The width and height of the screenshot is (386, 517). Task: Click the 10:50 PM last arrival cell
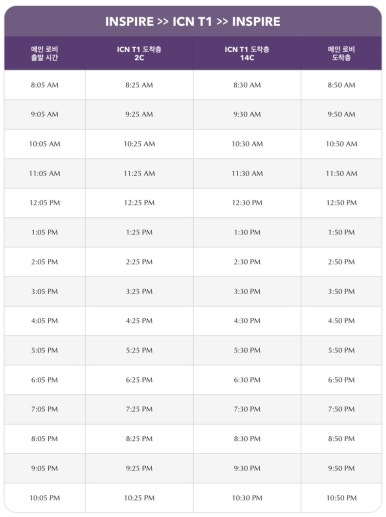pos(341,498)
